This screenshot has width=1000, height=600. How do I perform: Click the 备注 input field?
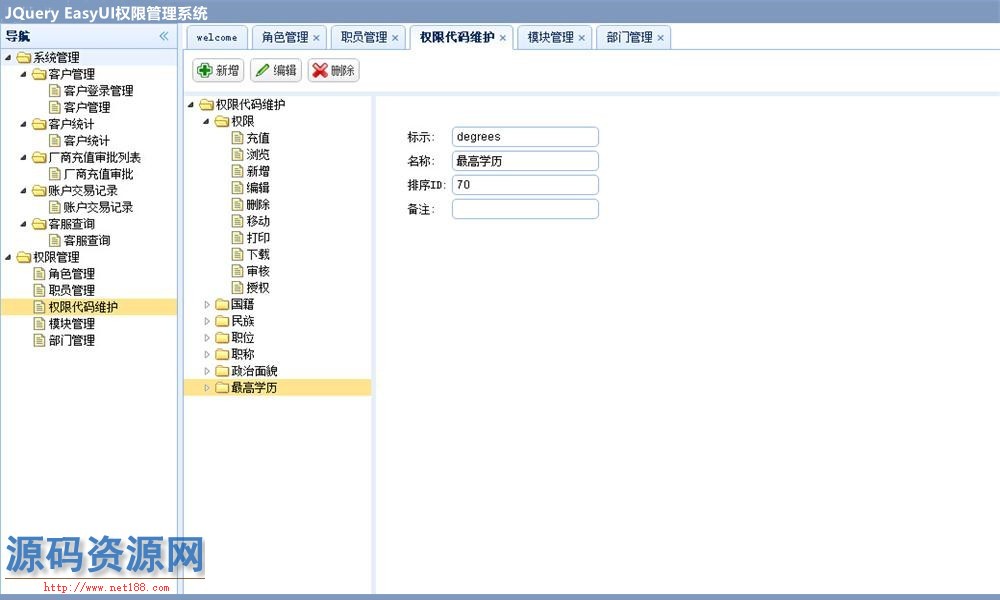click(525, 209)
